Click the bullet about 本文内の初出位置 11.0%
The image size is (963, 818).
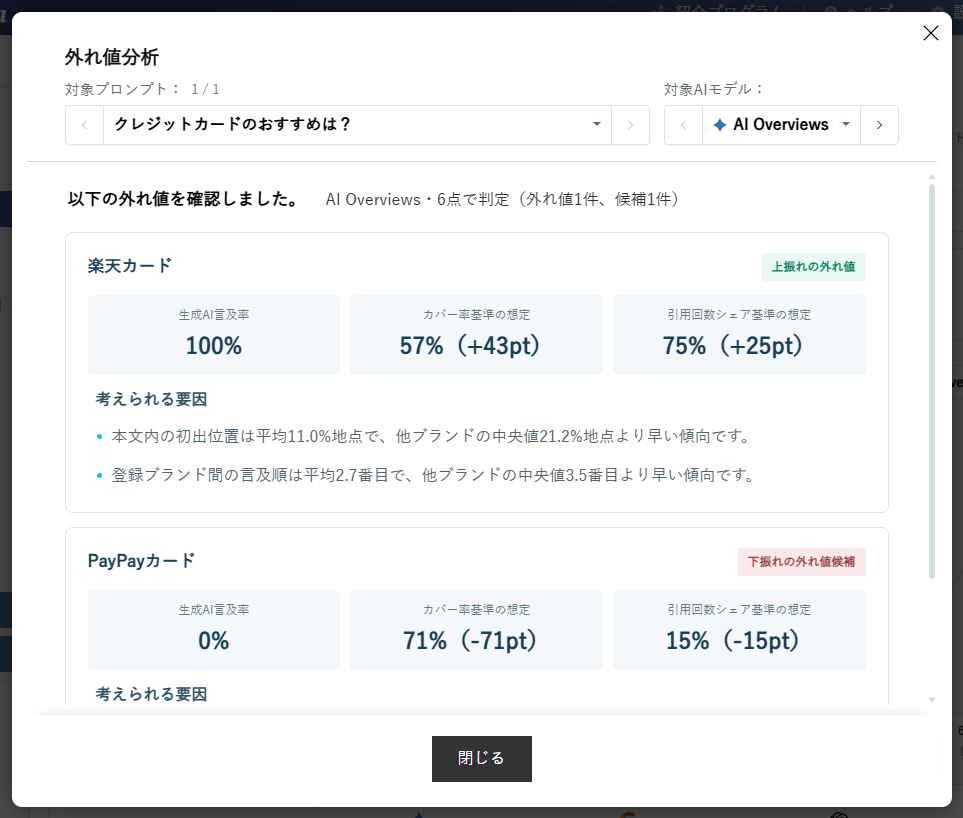point(432,436)
